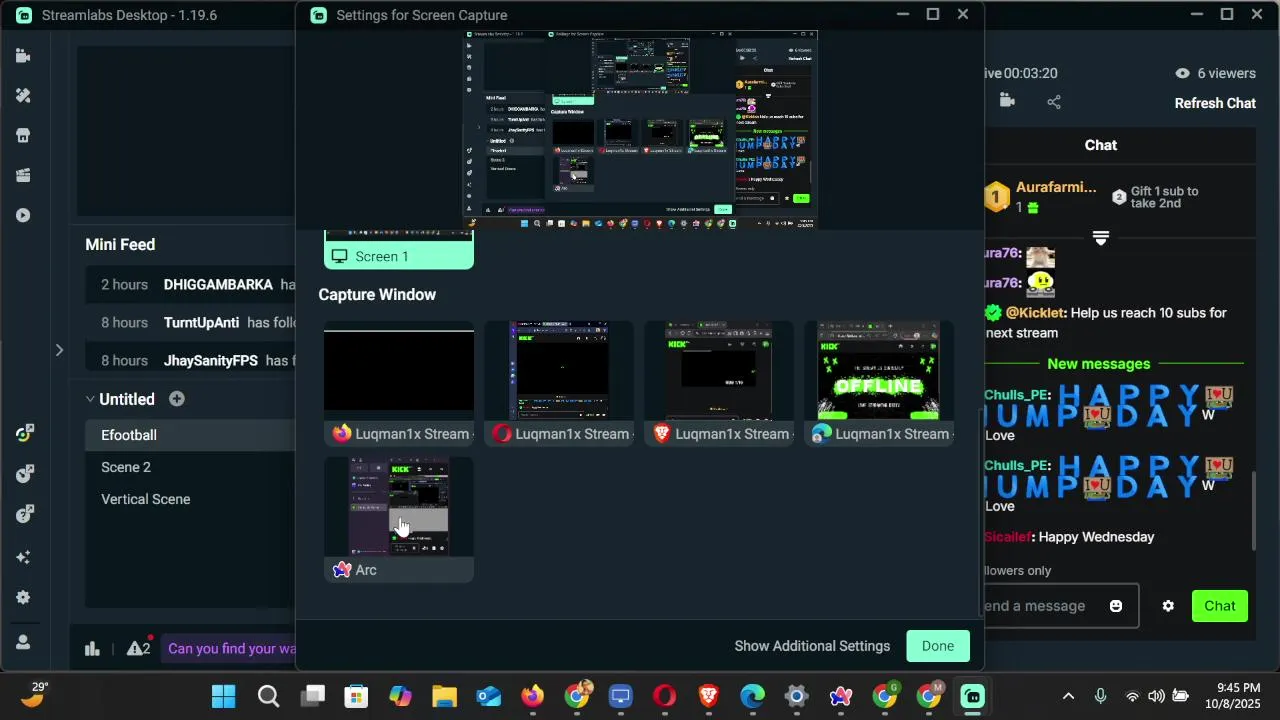Image resolution: width=1280 pixels, height=720 pixels.
Task: Click the share icon below the live timer
Action: 1054,102
